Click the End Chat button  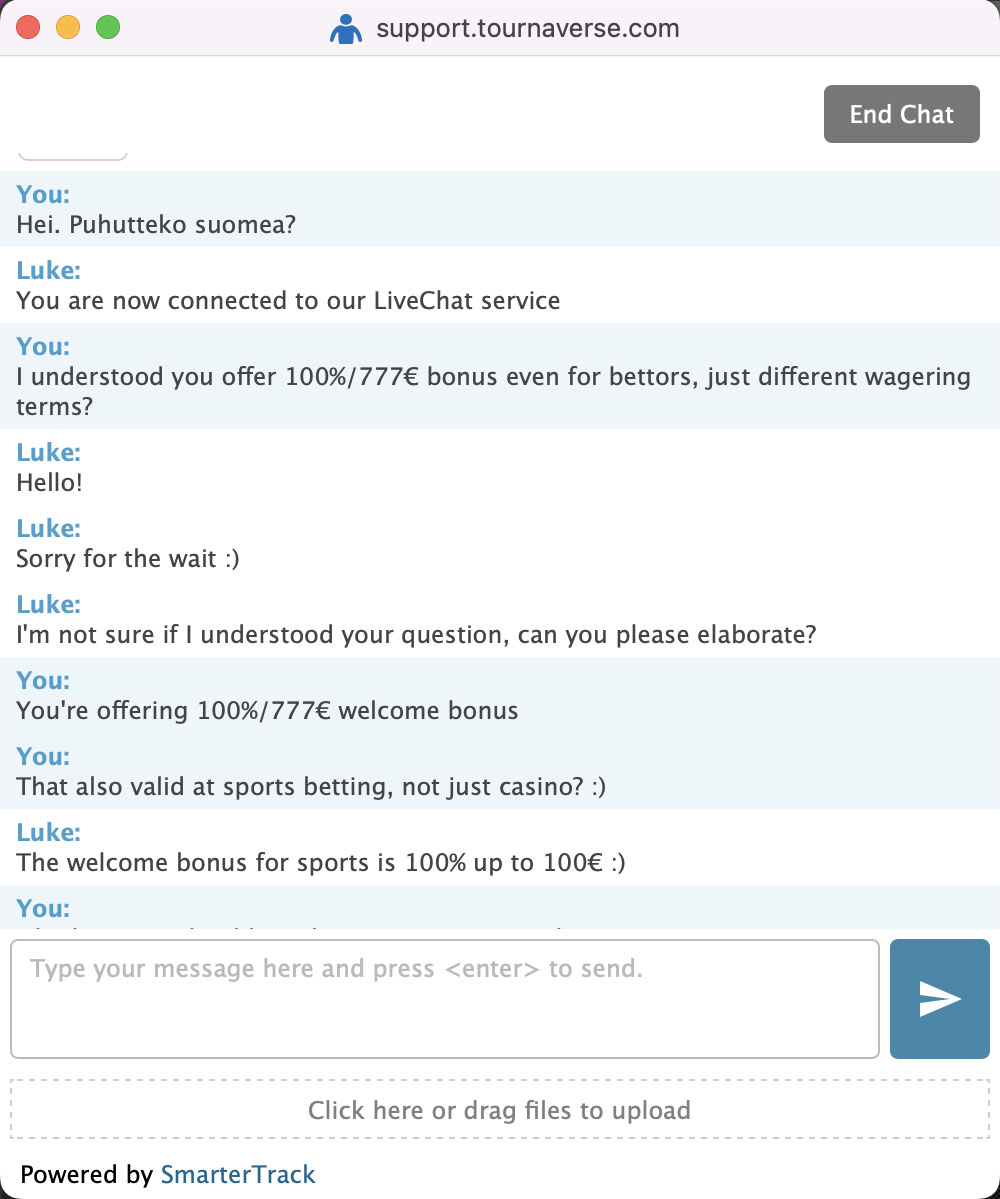(901, 114)
